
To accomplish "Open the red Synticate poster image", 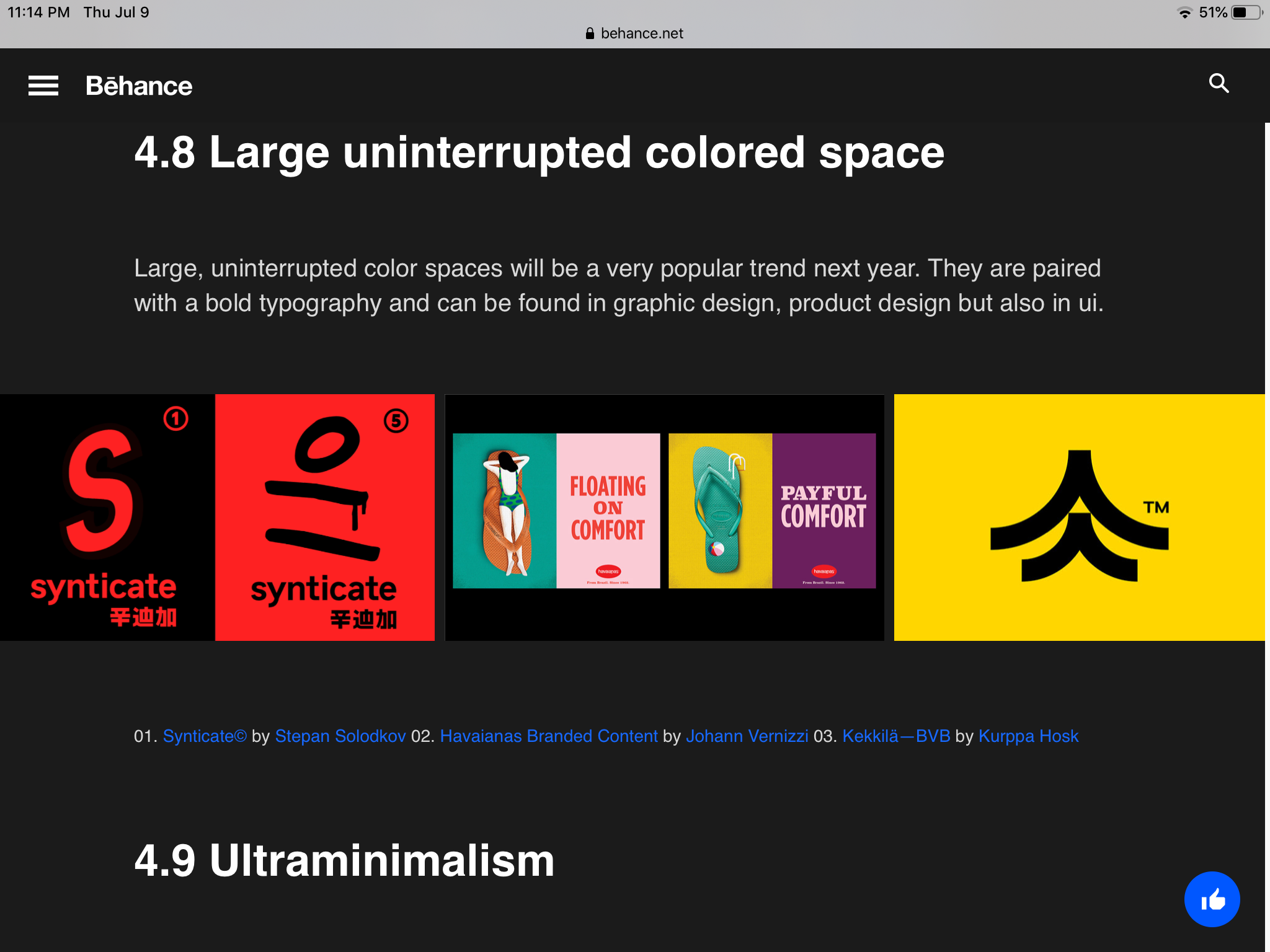I will (325, 517).
